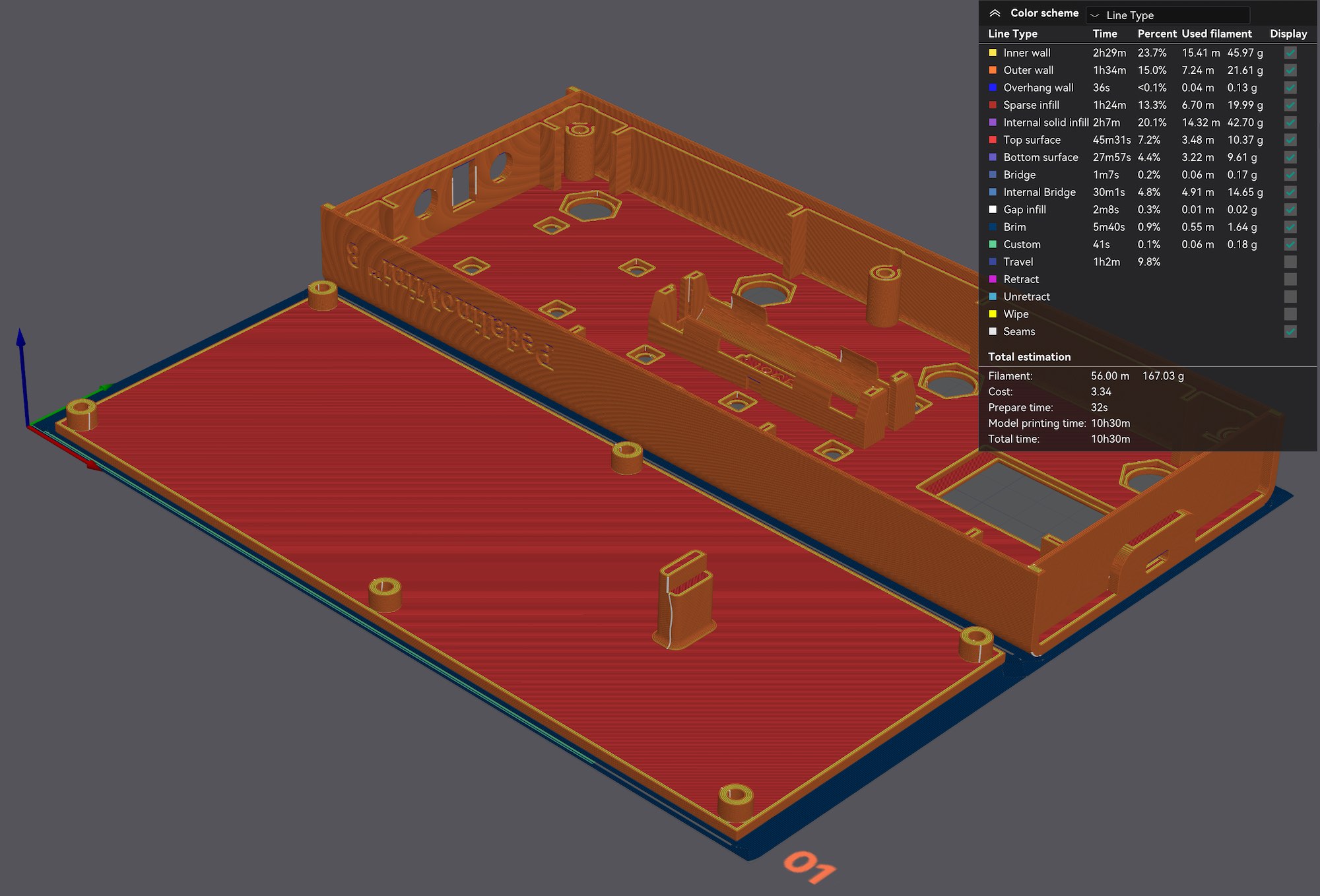1320x896 pixels.
Task: Click the Overhang wall blue swatch
Action: (993, 88)
